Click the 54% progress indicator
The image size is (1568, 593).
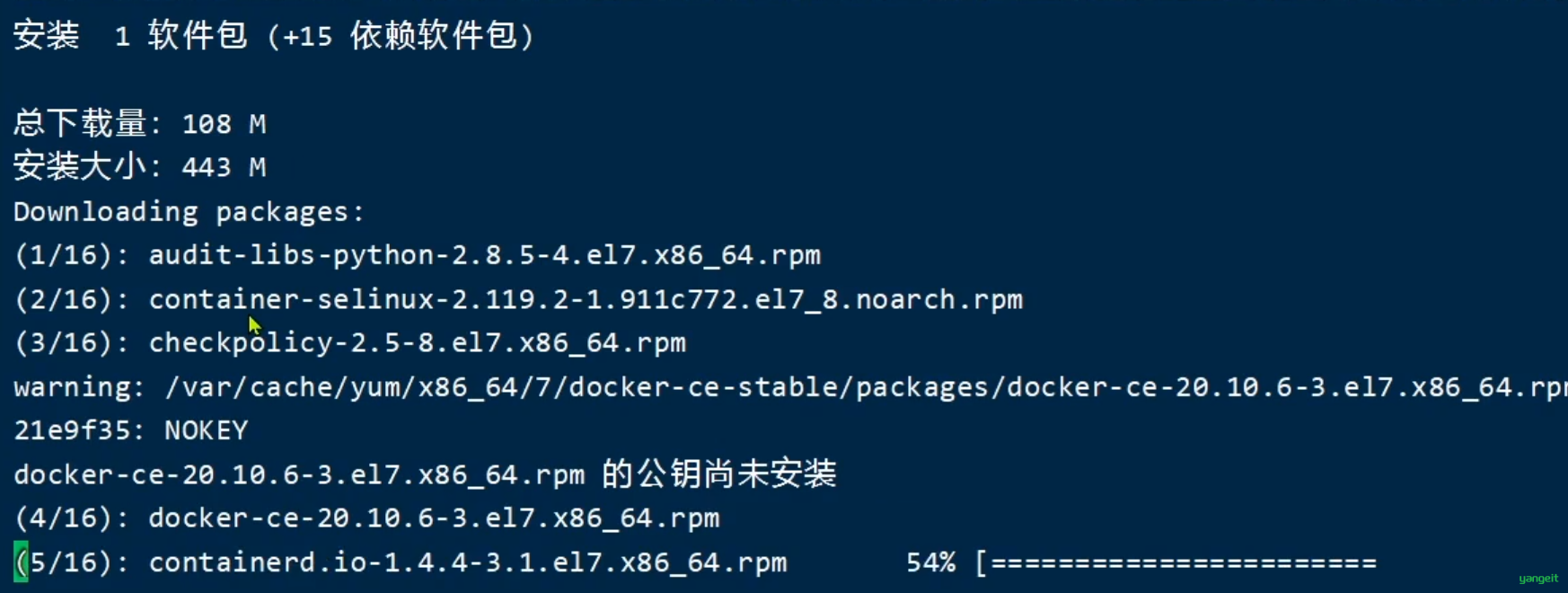click(x=930, y=562)
